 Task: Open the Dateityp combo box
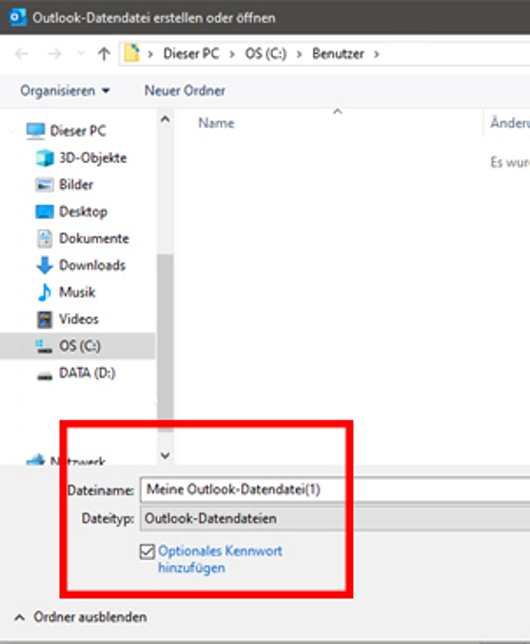pyautogui.click(x=335, y=519)
